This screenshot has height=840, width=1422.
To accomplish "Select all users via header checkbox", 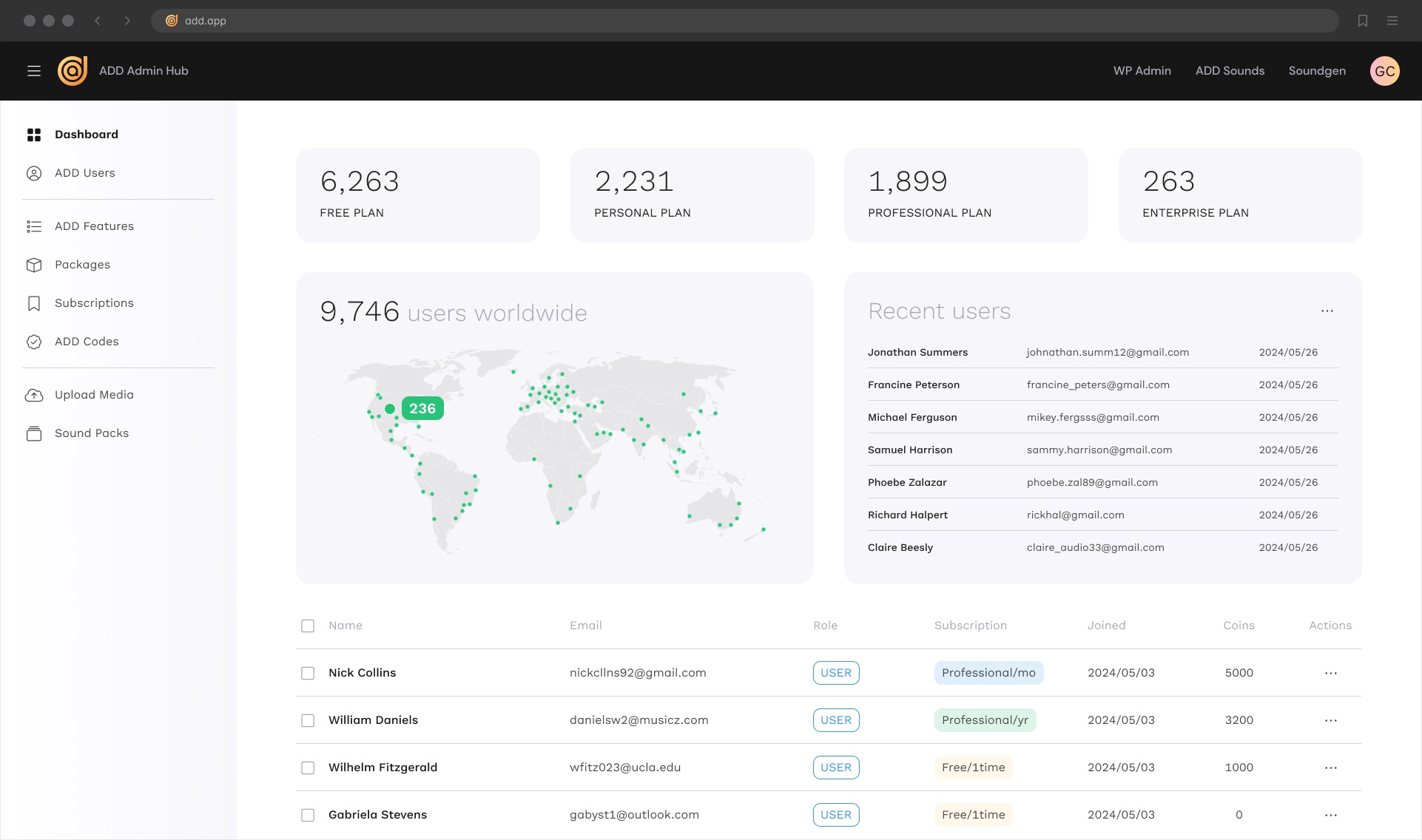I will point(307,626).
